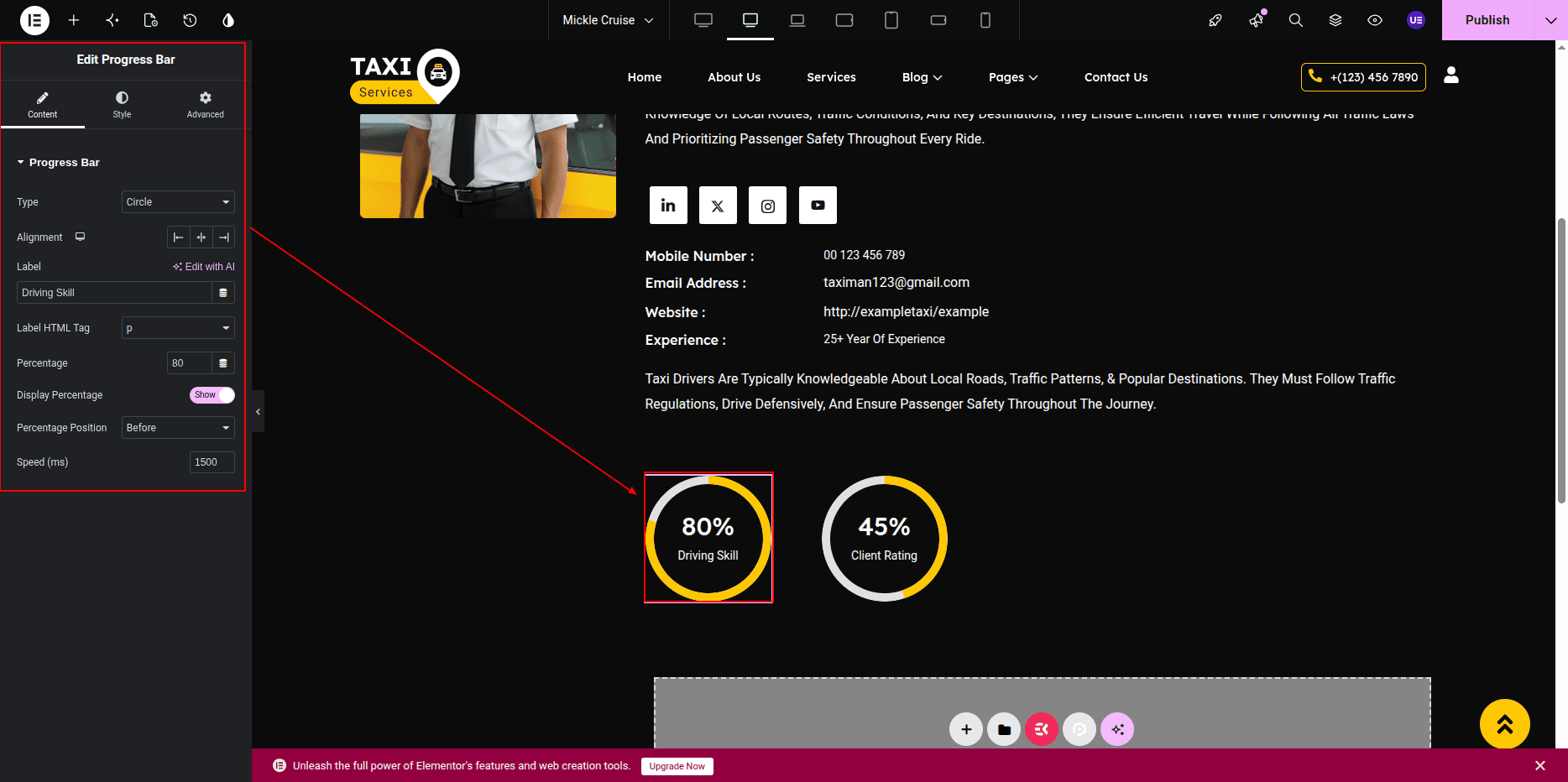Set alignment to center
Image resolution: width=1568 pixels, height=782 pixels.
pyautogui.click(x=201, y=237)
